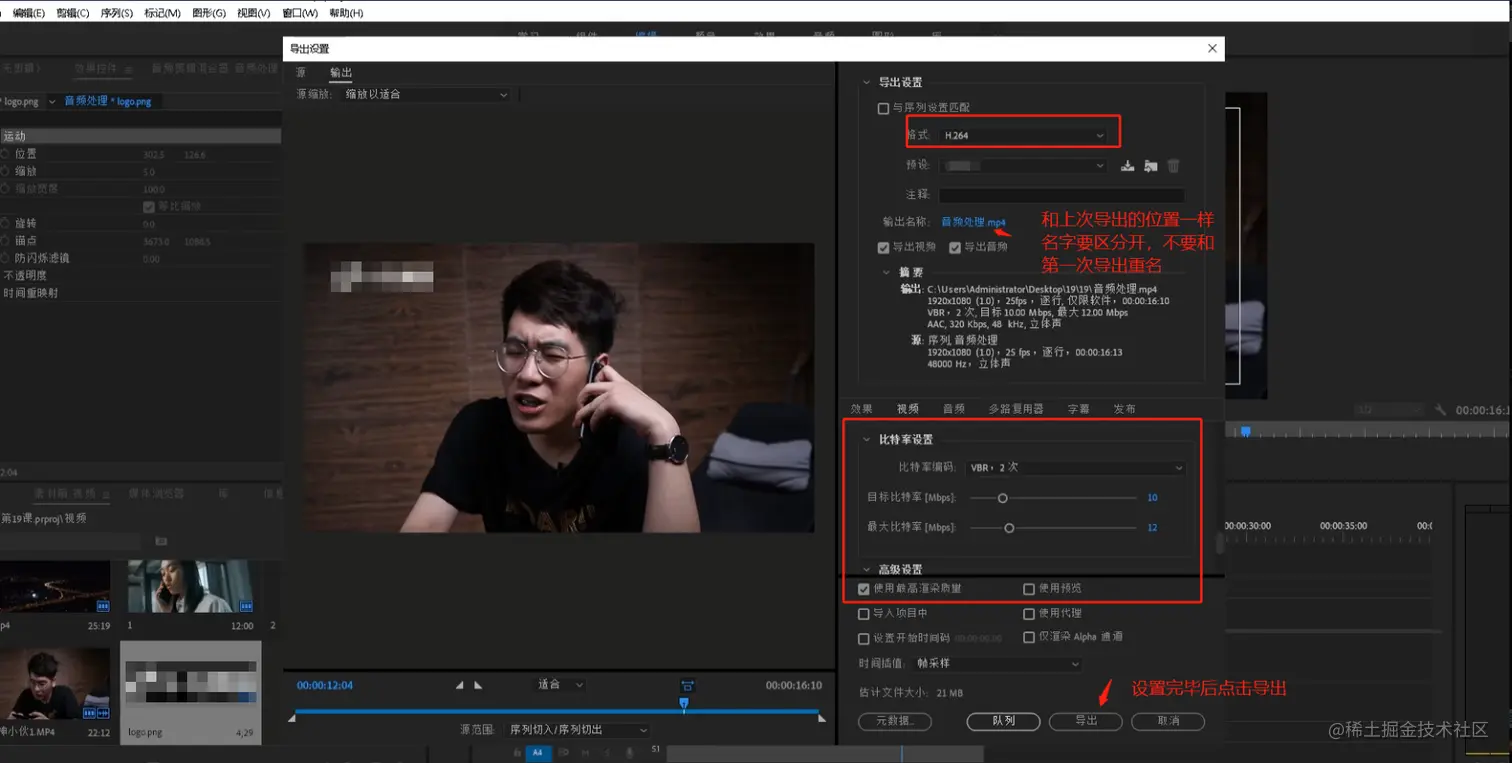
Task: Click the 目标比特率 slider handle
Action: 1002,498
